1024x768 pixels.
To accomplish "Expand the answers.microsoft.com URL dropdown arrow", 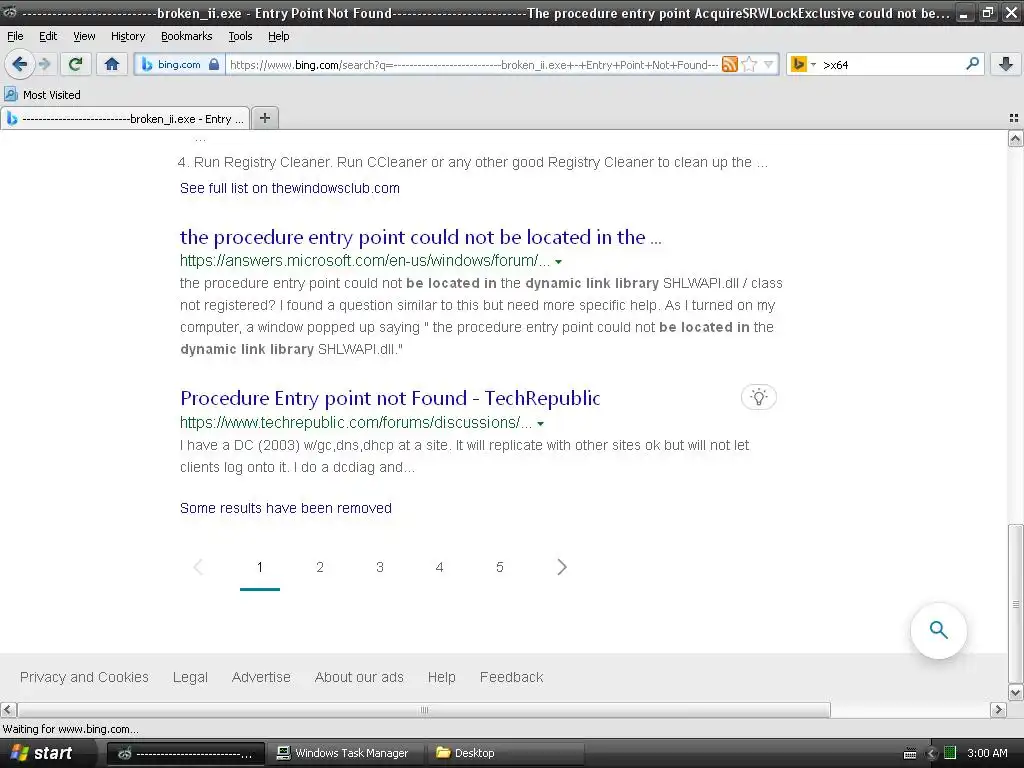I will (558, 262).
